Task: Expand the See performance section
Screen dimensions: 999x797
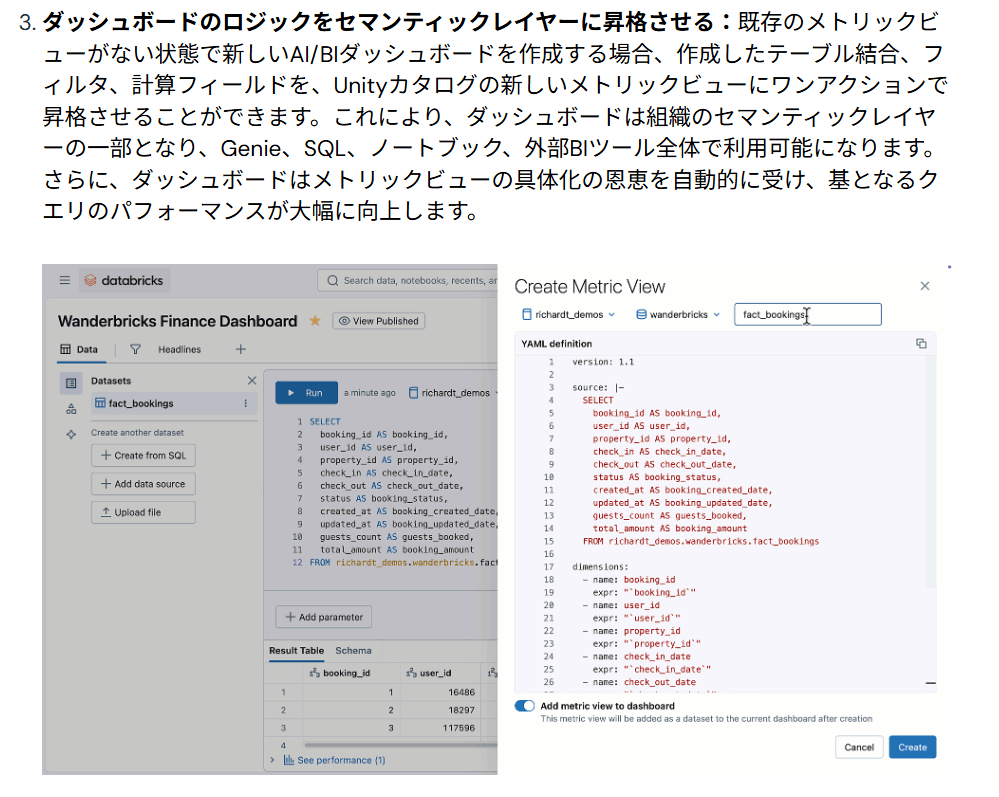Action: tap(272, 760)
